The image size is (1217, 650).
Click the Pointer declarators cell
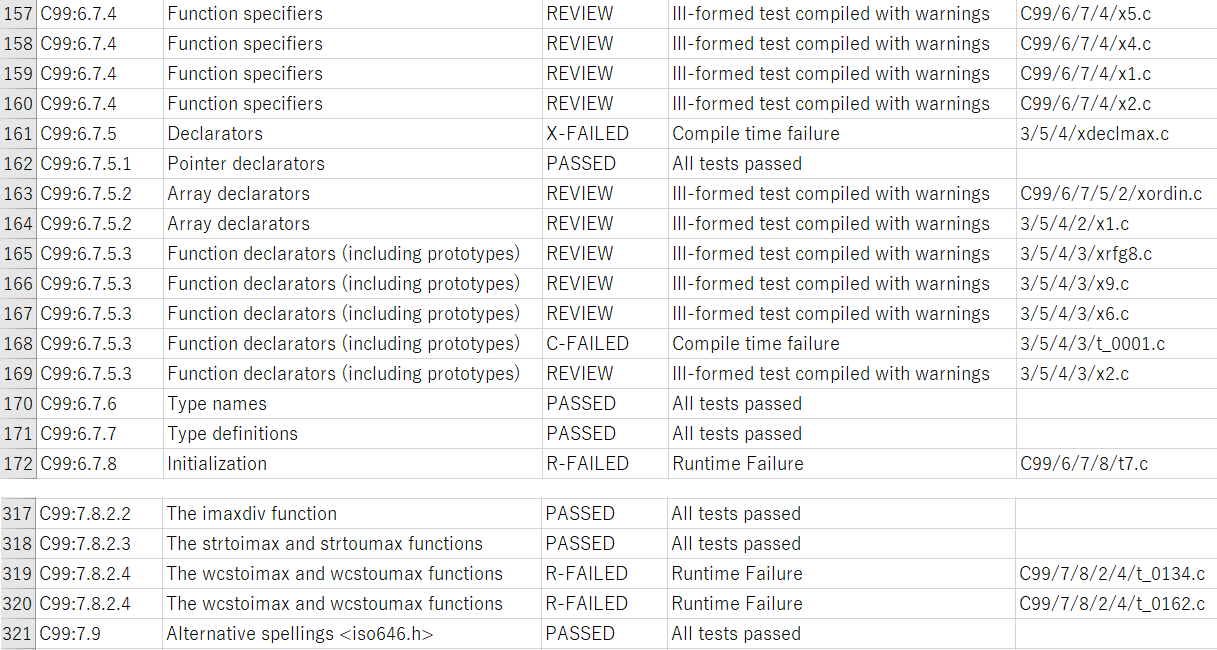click(x=246, y=164)
